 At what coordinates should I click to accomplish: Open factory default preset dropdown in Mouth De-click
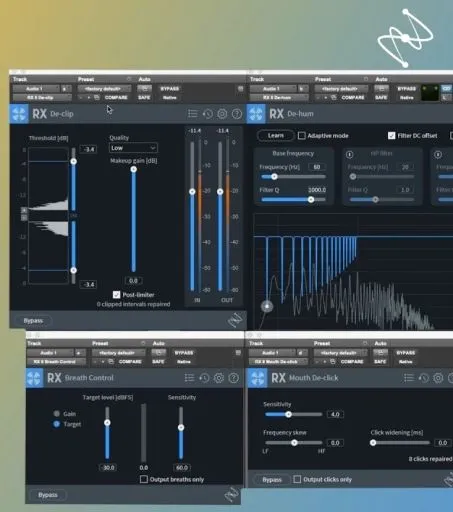tap(340, 353)
